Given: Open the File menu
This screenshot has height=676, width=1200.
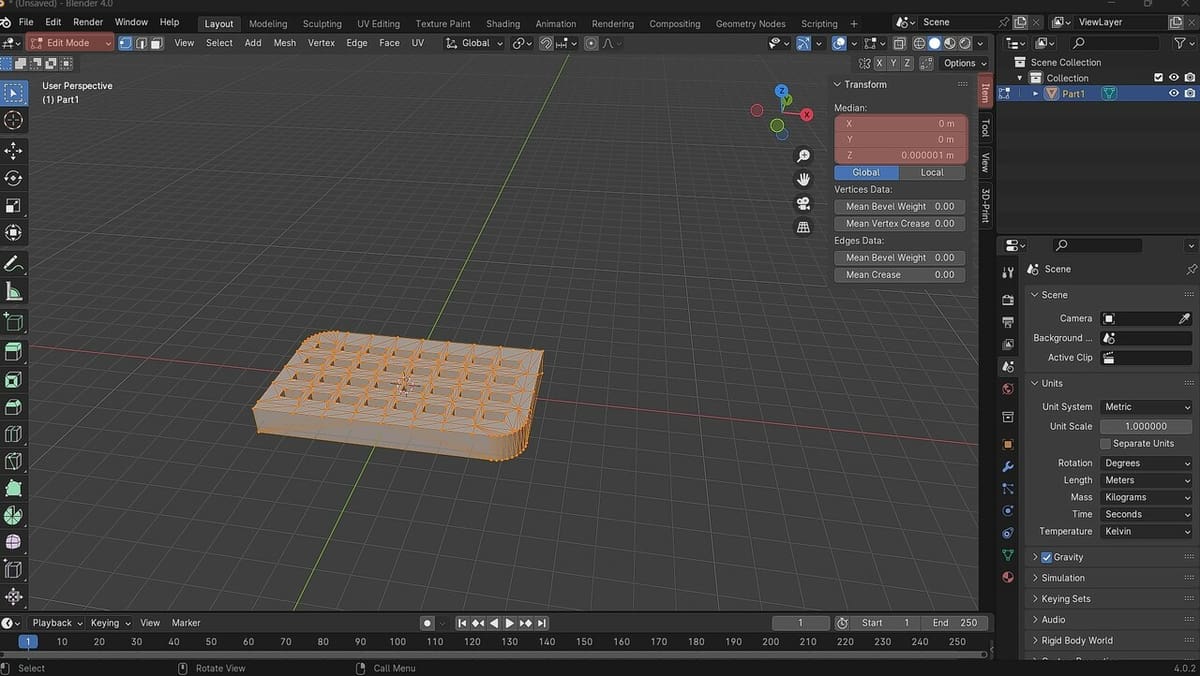Looking at the screenshot, I should pos(26,22).
